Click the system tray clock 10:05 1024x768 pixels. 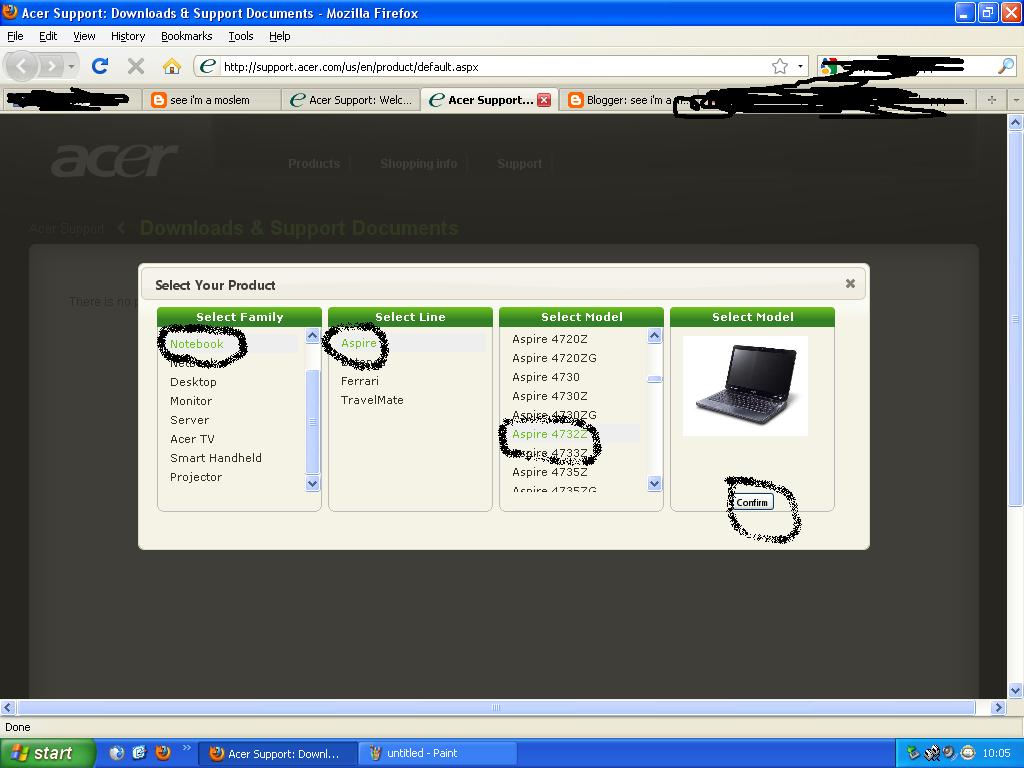[x=997, y=754]
